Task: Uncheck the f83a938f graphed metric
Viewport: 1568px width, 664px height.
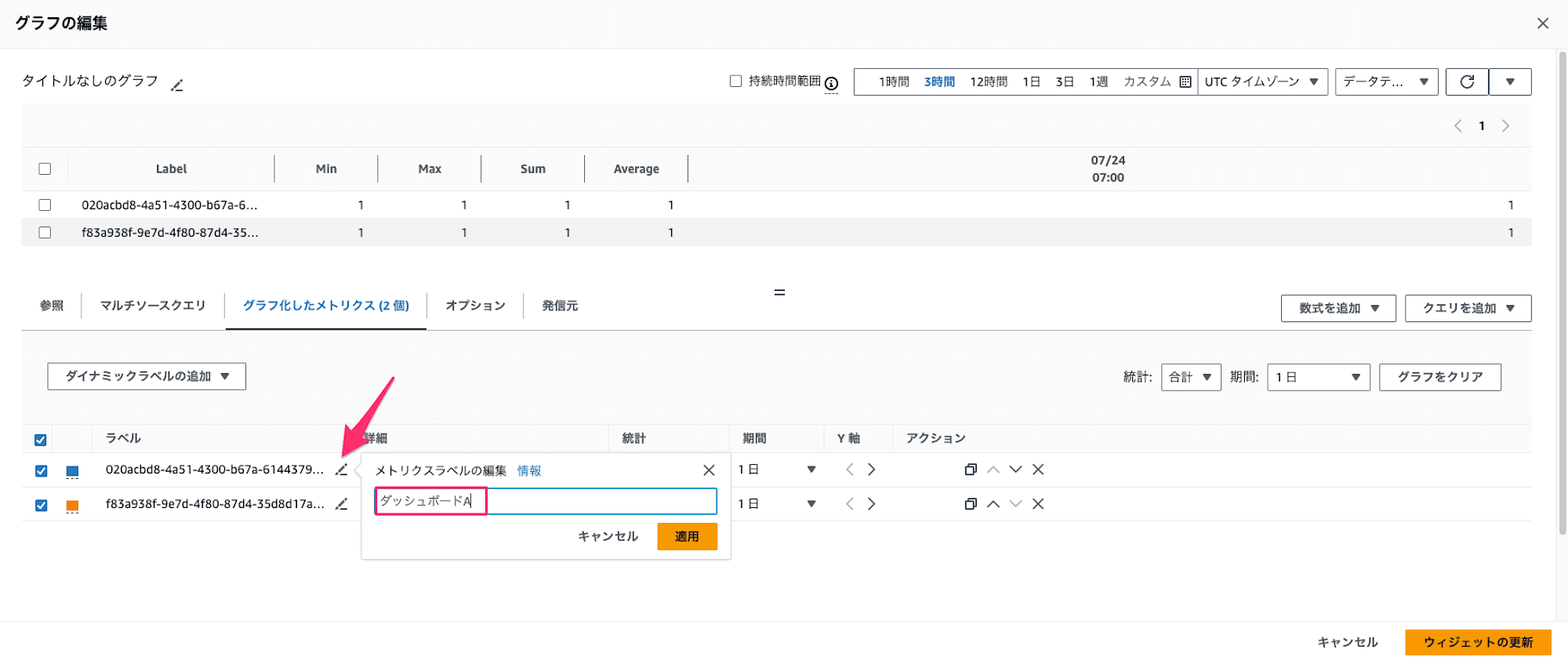Action: [x=41, y=506]
